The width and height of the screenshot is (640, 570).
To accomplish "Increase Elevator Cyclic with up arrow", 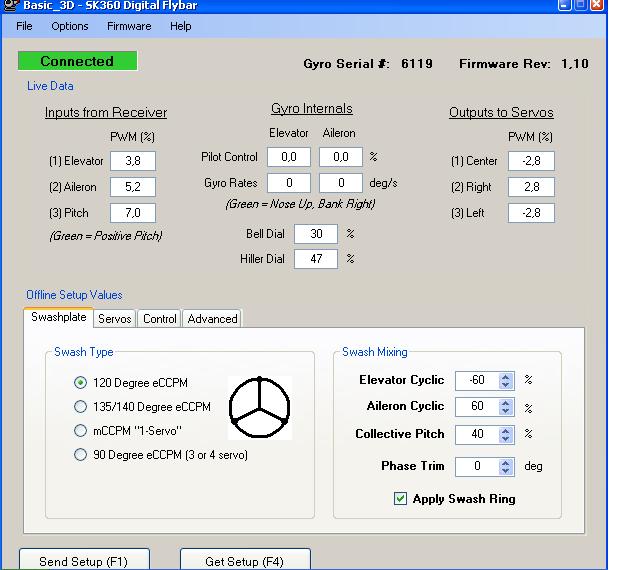I will (505, 377).
